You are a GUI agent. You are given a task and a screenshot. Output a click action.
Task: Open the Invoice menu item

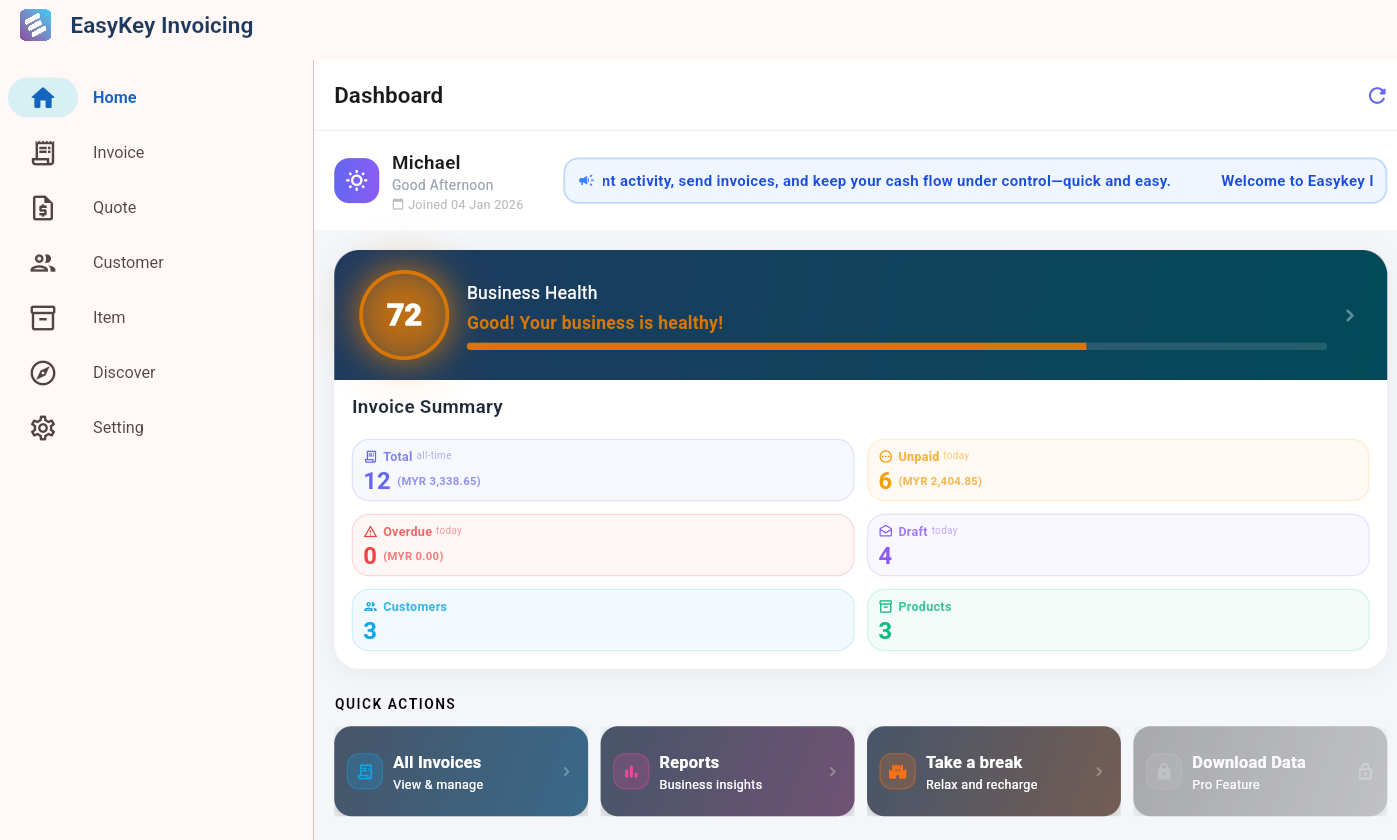click(158, 152)
